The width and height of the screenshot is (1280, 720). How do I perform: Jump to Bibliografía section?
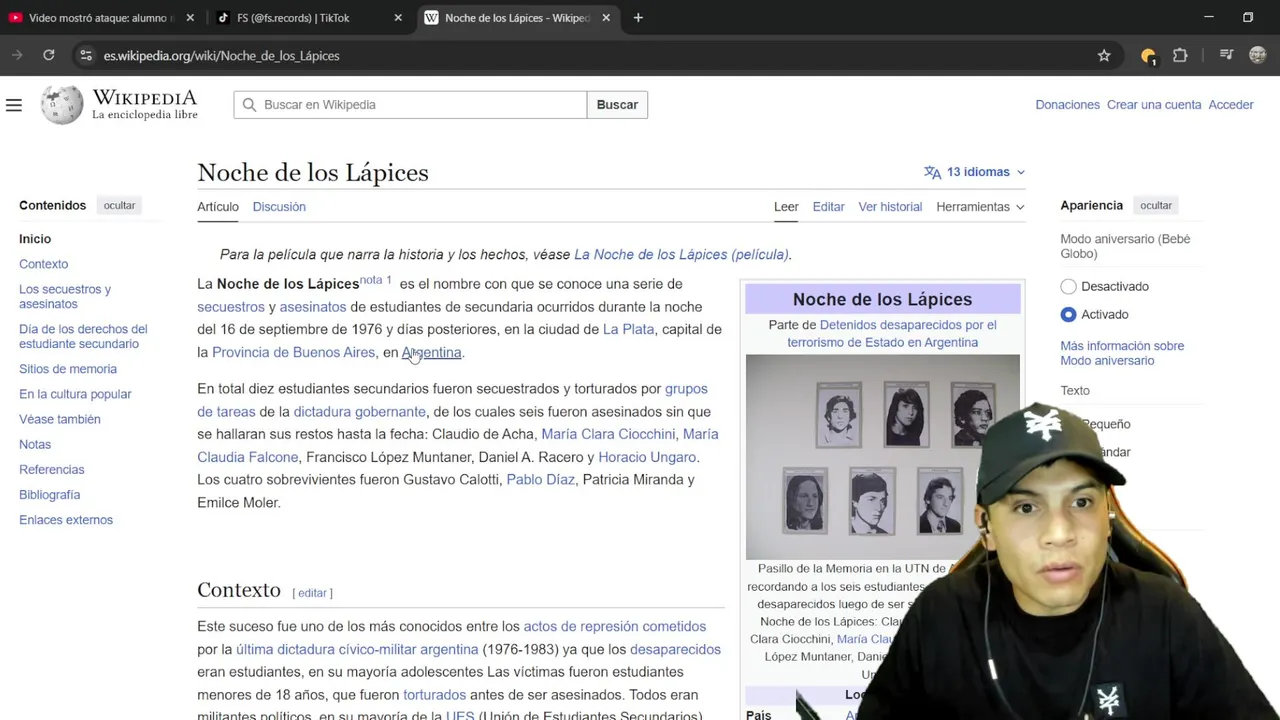(x=49, y=495)
